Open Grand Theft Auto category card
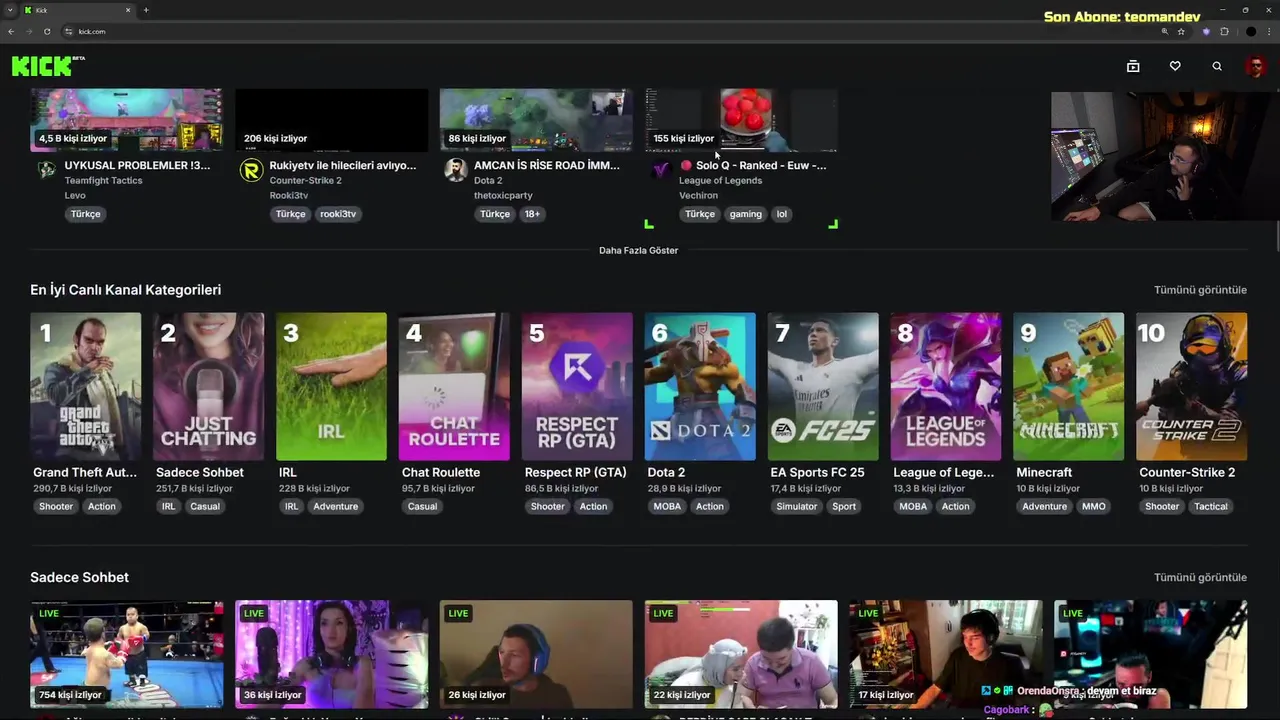Image resolution: width=1280 pixels, height=720 pixels. pos(85,387)
